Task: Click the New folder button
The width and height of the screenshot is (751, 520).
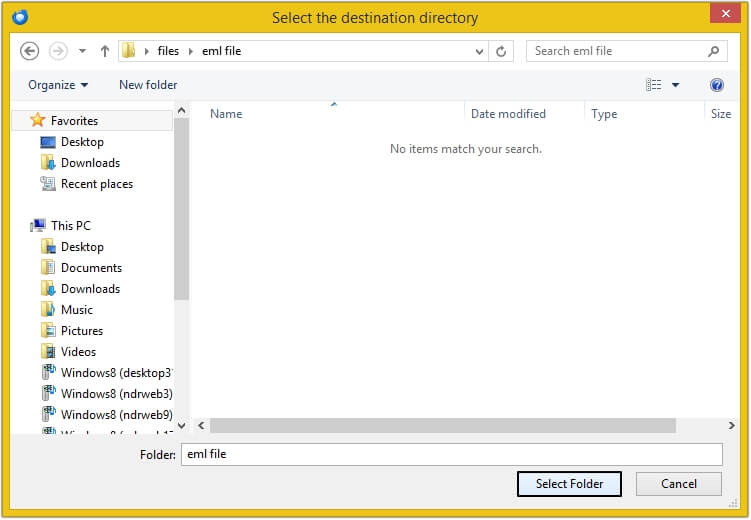Action: click(x=148, y=85)
